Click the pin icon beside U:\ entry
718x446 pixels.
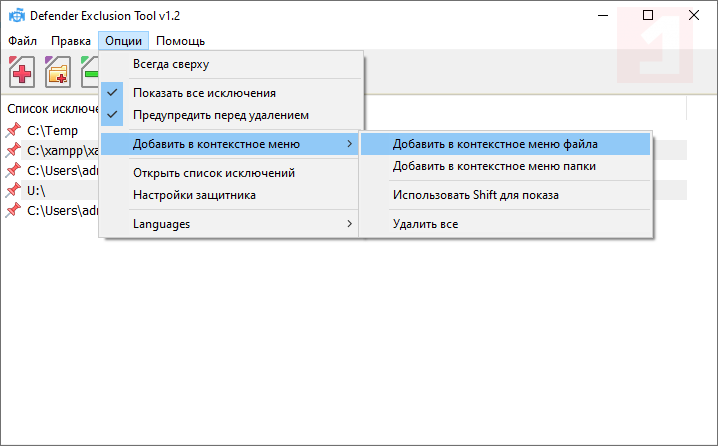(13, 190)
